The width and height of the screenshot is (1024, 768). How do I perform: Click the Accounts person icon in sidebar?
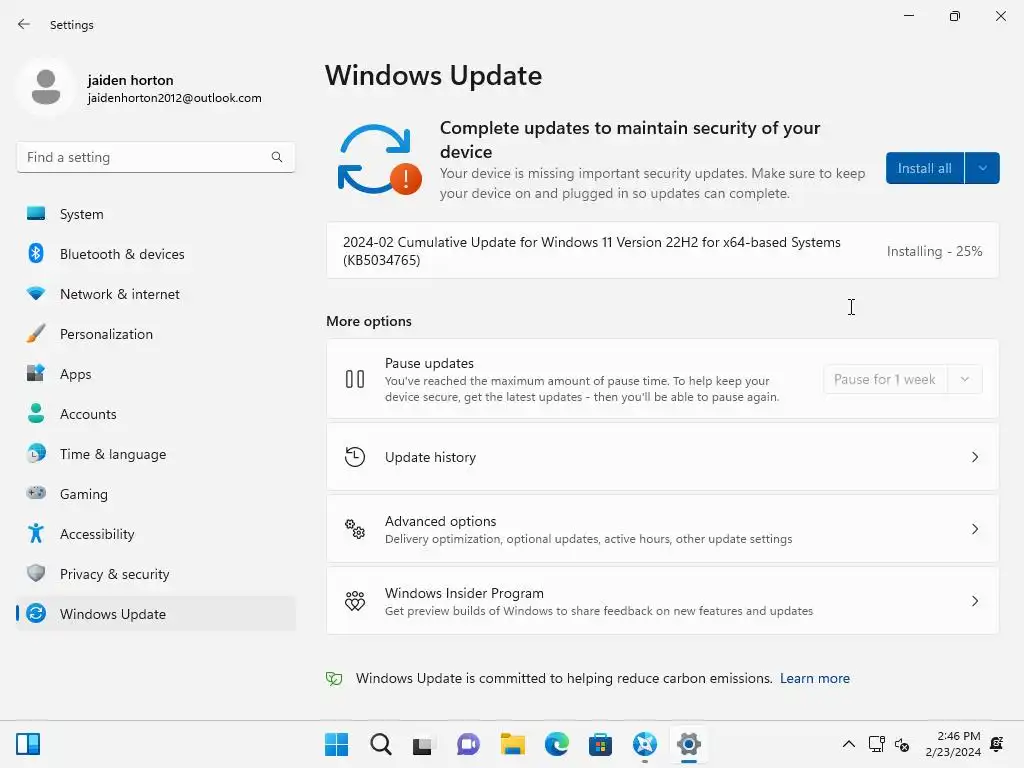click(36, 413)
